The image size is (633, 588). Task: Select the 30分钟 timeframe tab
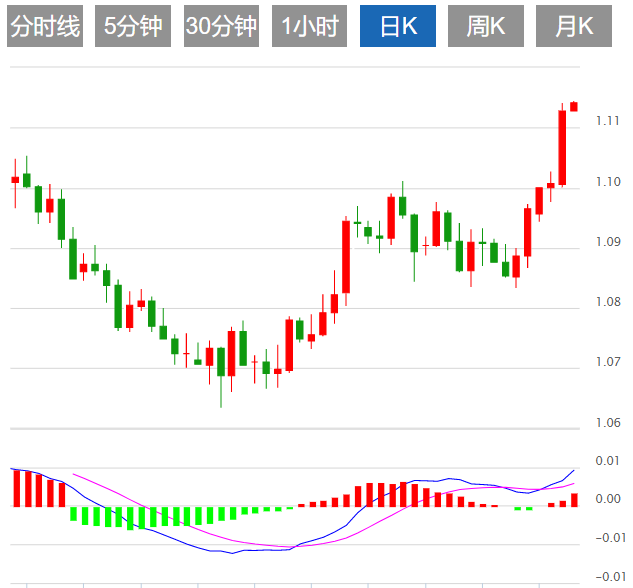221,26
